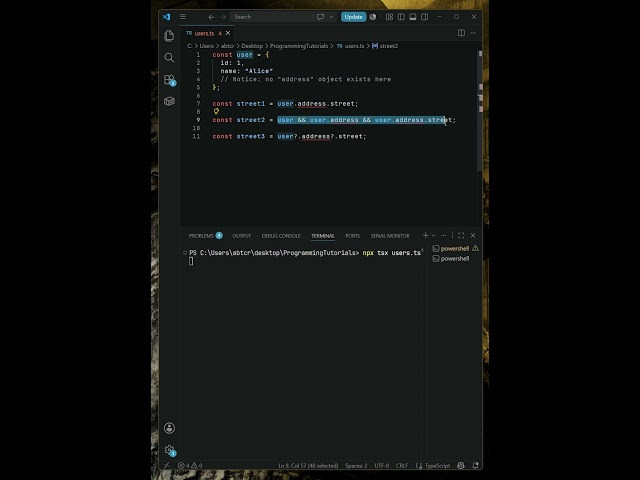Toggle the primary side bar

(x=401, y=17)
